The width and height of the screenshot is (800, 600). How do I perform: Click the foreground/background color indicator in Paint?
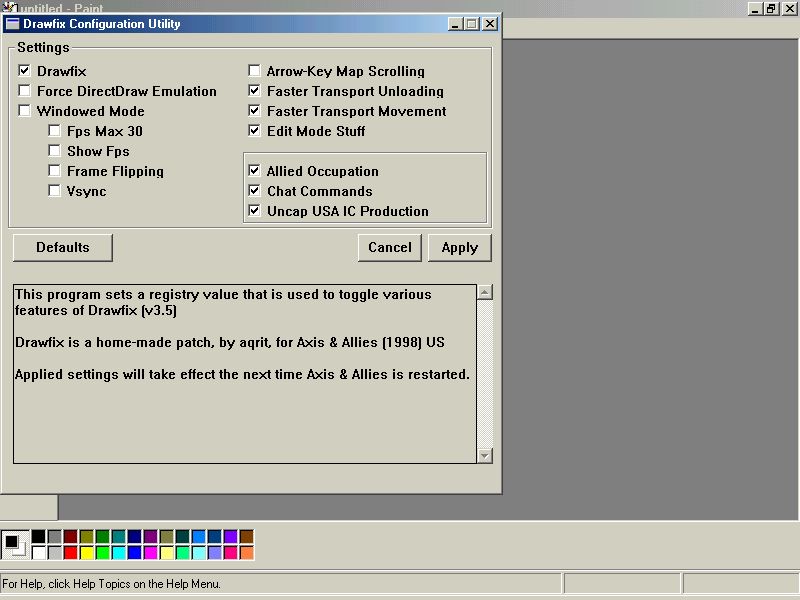pyautogui.click(x=15, y=544)
